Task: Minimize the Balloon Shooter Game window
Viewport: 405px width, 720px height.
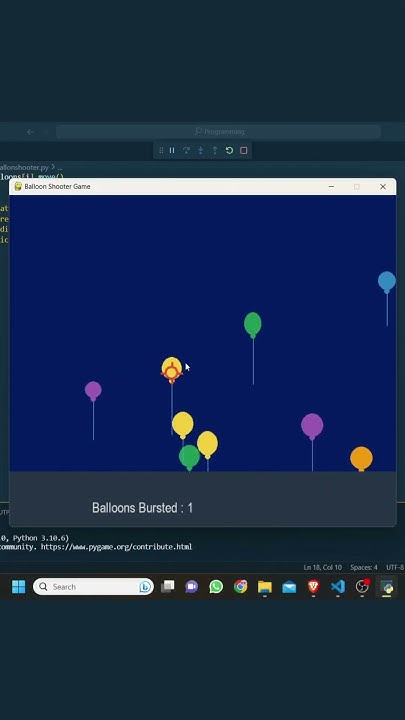Action: (x=331, y=186)
